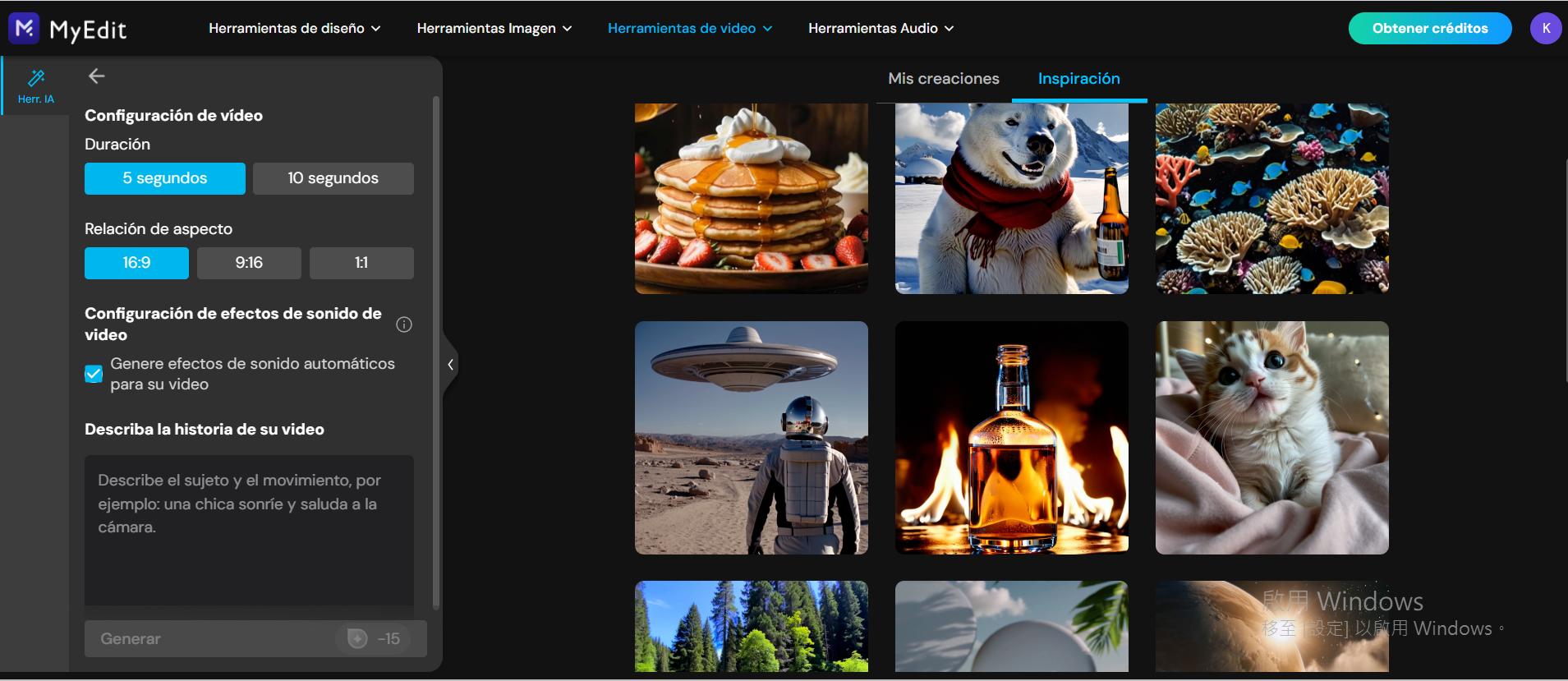Image resolution: width=1568 pixels, height=681 pixels.
Task: Click the -15 credits cost label
Action: pyautogui.click(x=389, y=639)
